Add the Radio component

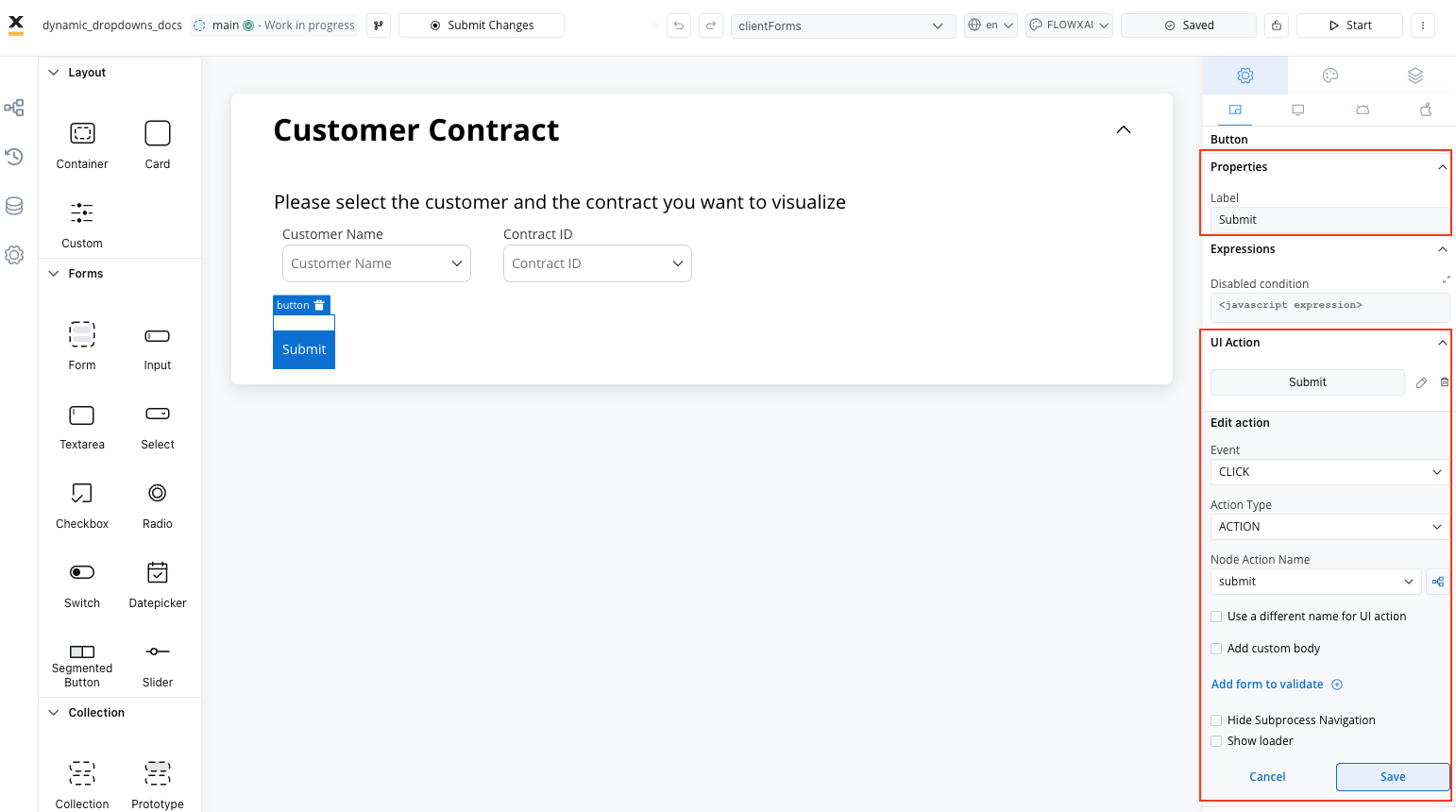[x=158, y=504]
